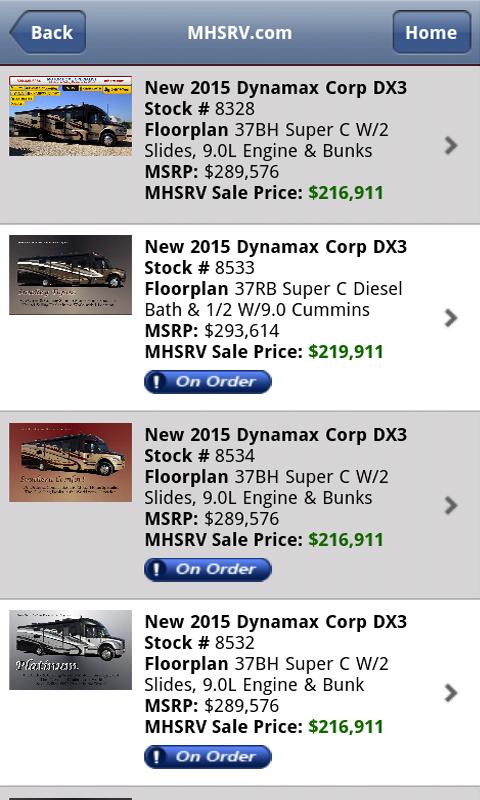Select $216,911 sale price of Stock 8328

point(346,193)
